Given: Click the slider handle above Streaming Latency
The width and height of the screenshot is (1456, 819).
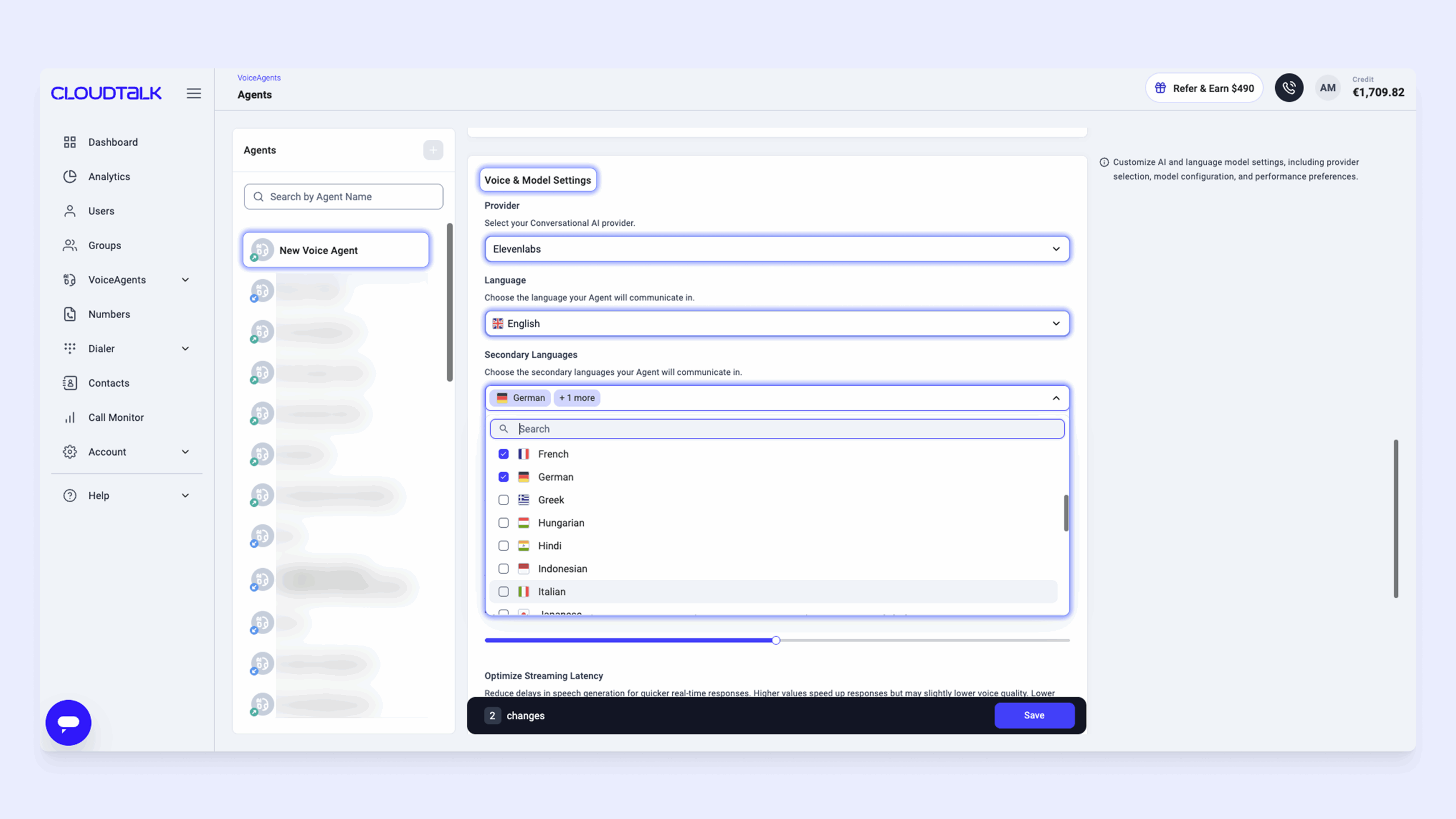Looking at the screenshot, I should pyautogui.click(x=776, y=640).
